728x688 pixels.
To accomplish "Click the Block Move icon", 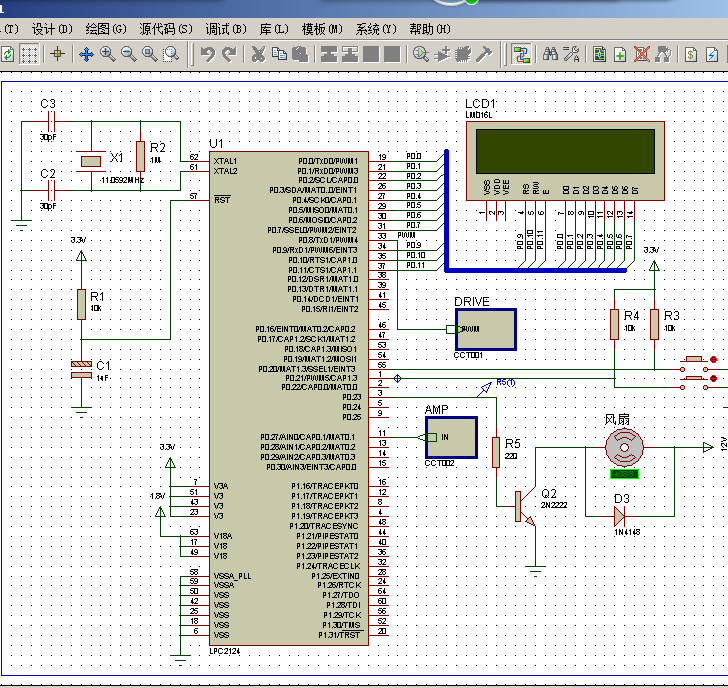I will (x=350, y=54).
